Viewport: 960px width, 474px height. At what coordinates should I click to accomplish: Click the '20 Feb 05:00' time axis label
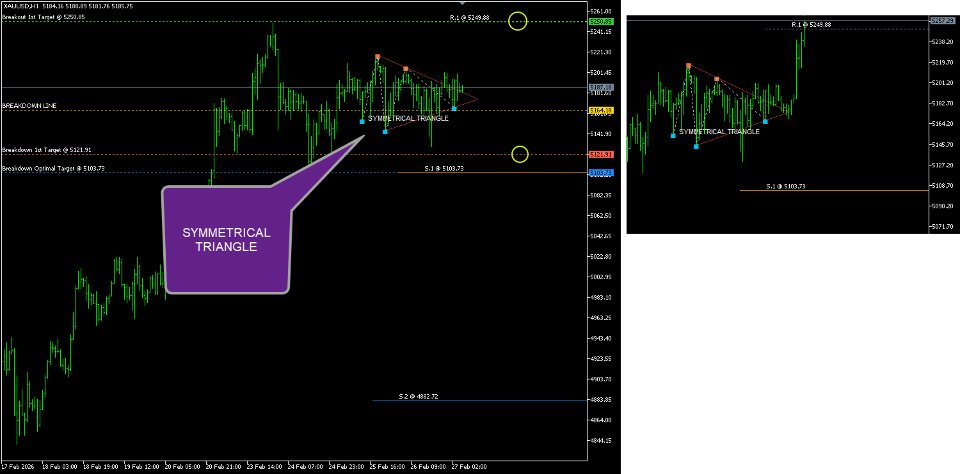pyautogui.click(x=181, y=467)
